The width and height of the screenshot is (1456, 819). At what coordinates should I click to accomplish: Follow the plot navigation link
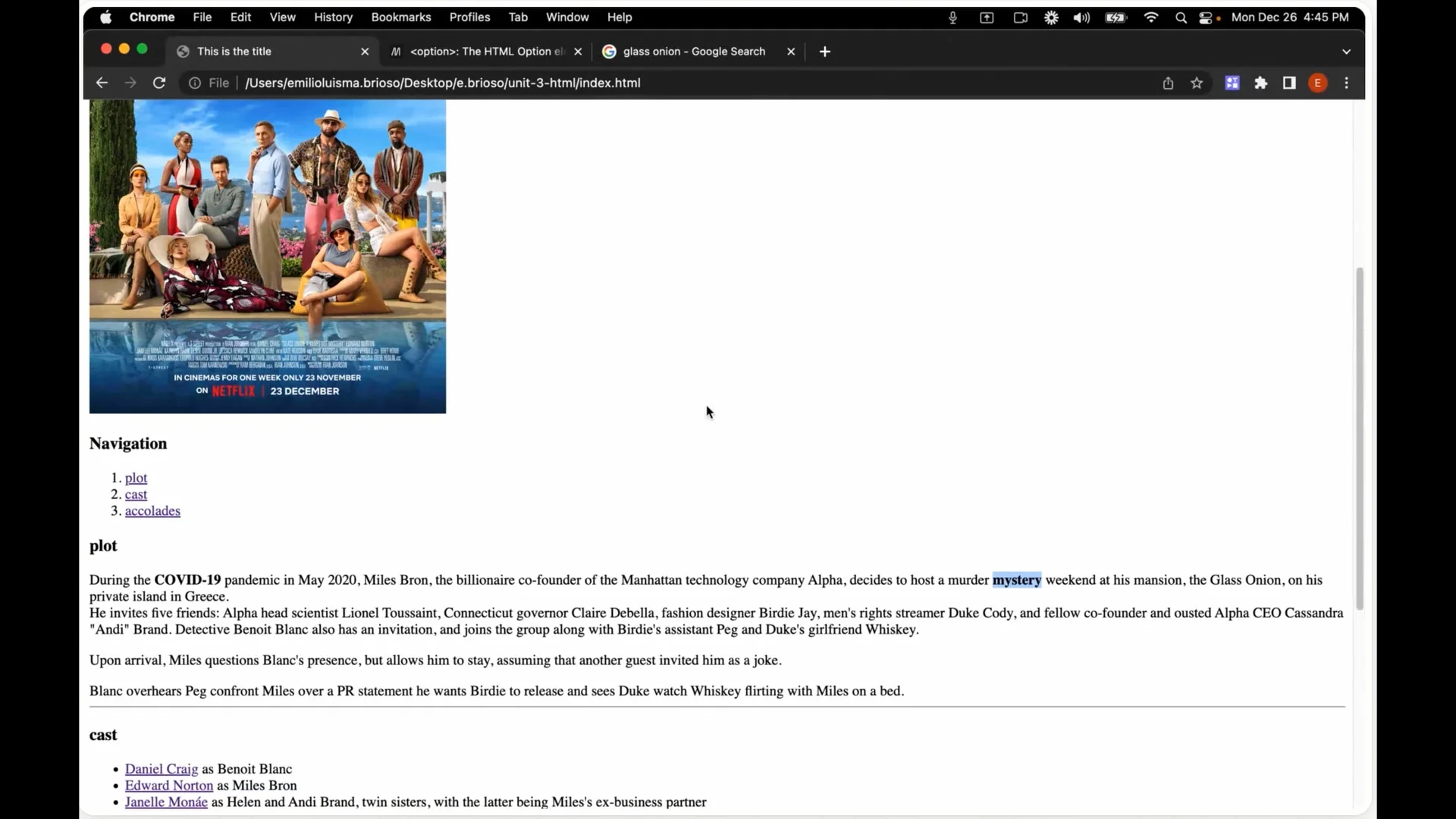pos(136,478)
